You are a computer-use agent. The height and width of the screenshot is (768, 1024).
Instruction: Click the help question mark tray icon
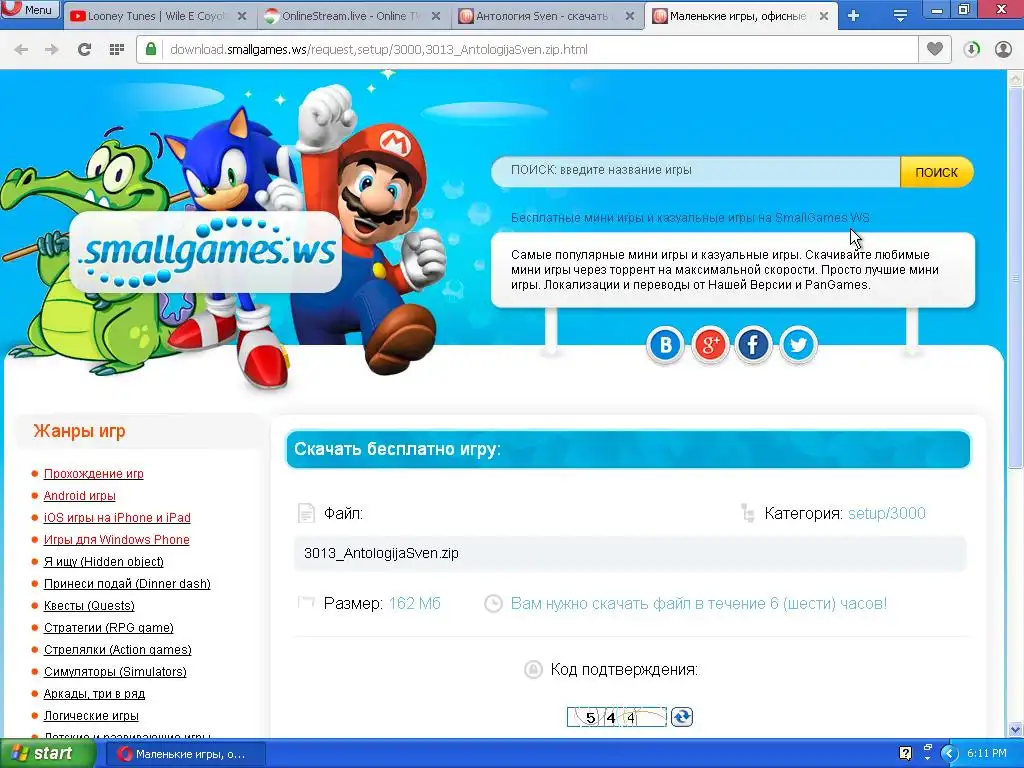pos(905,754)
